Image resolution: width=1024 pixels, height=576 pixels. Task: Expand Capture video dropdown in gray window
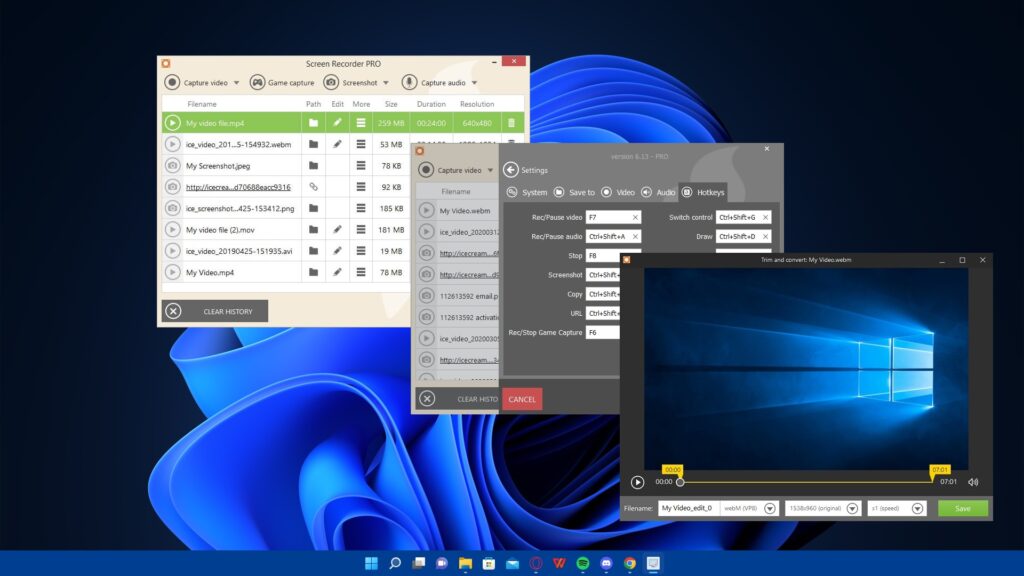490,170
